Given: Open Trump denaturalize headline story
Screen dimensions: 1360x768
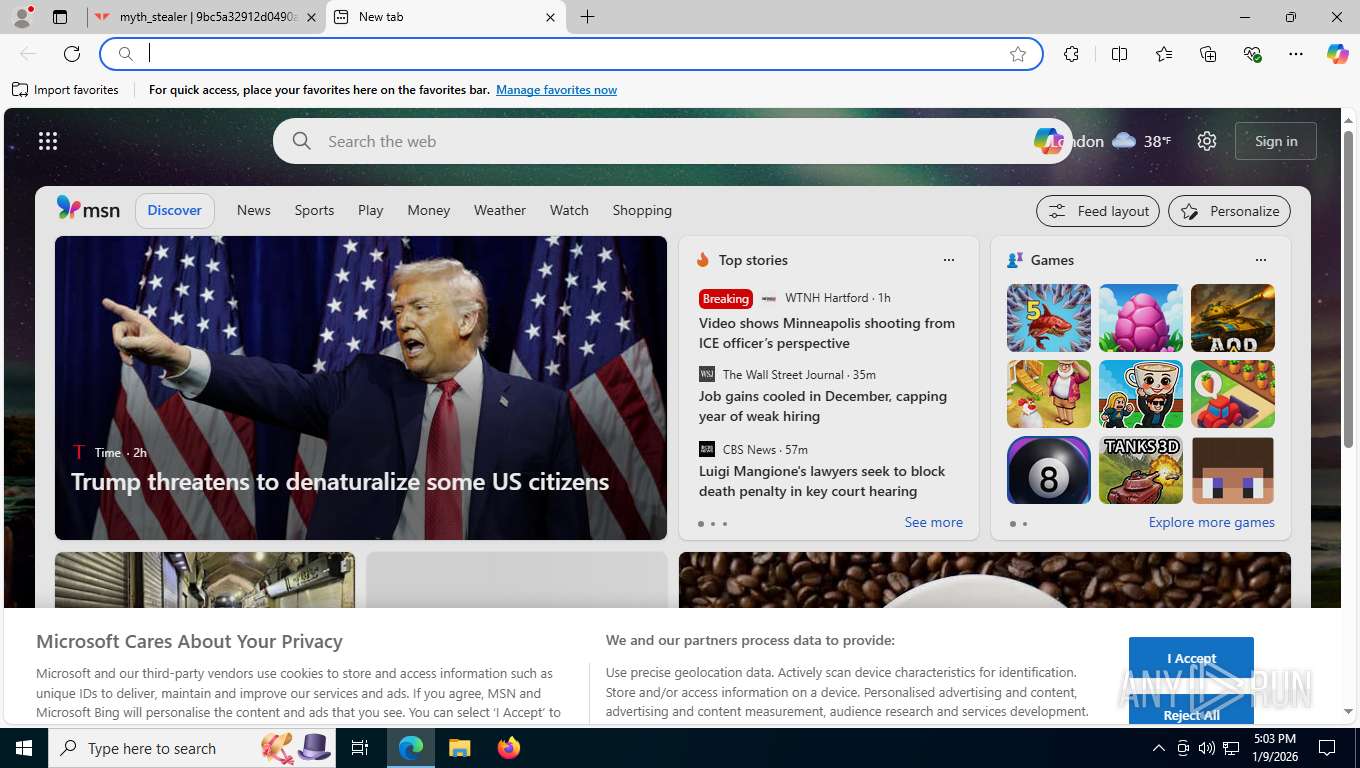Looking at the screenshot, I should [x=340, y=482].
